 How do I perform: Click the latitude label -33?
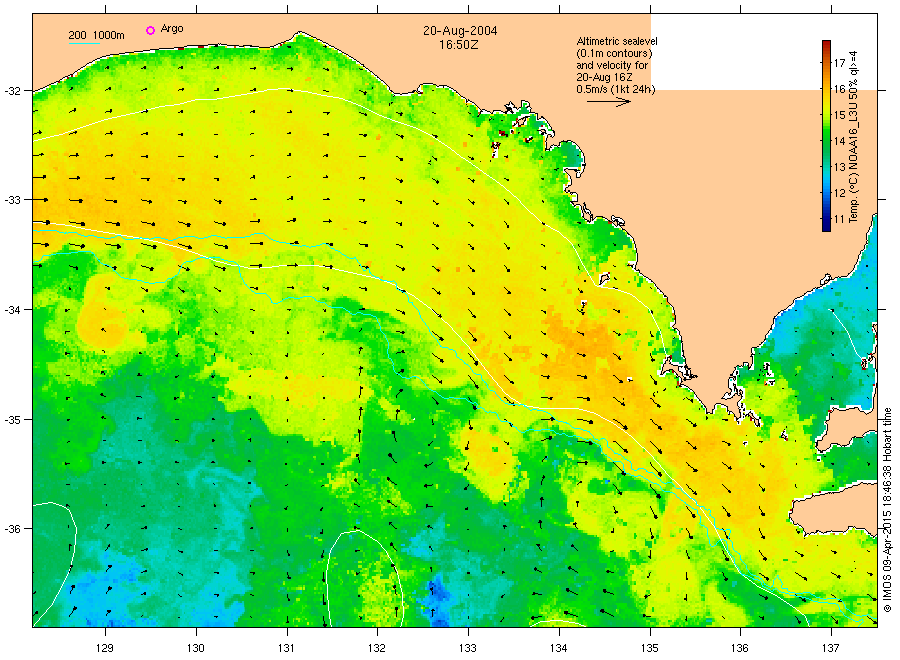pyautogui.click(x=13, y=200)
